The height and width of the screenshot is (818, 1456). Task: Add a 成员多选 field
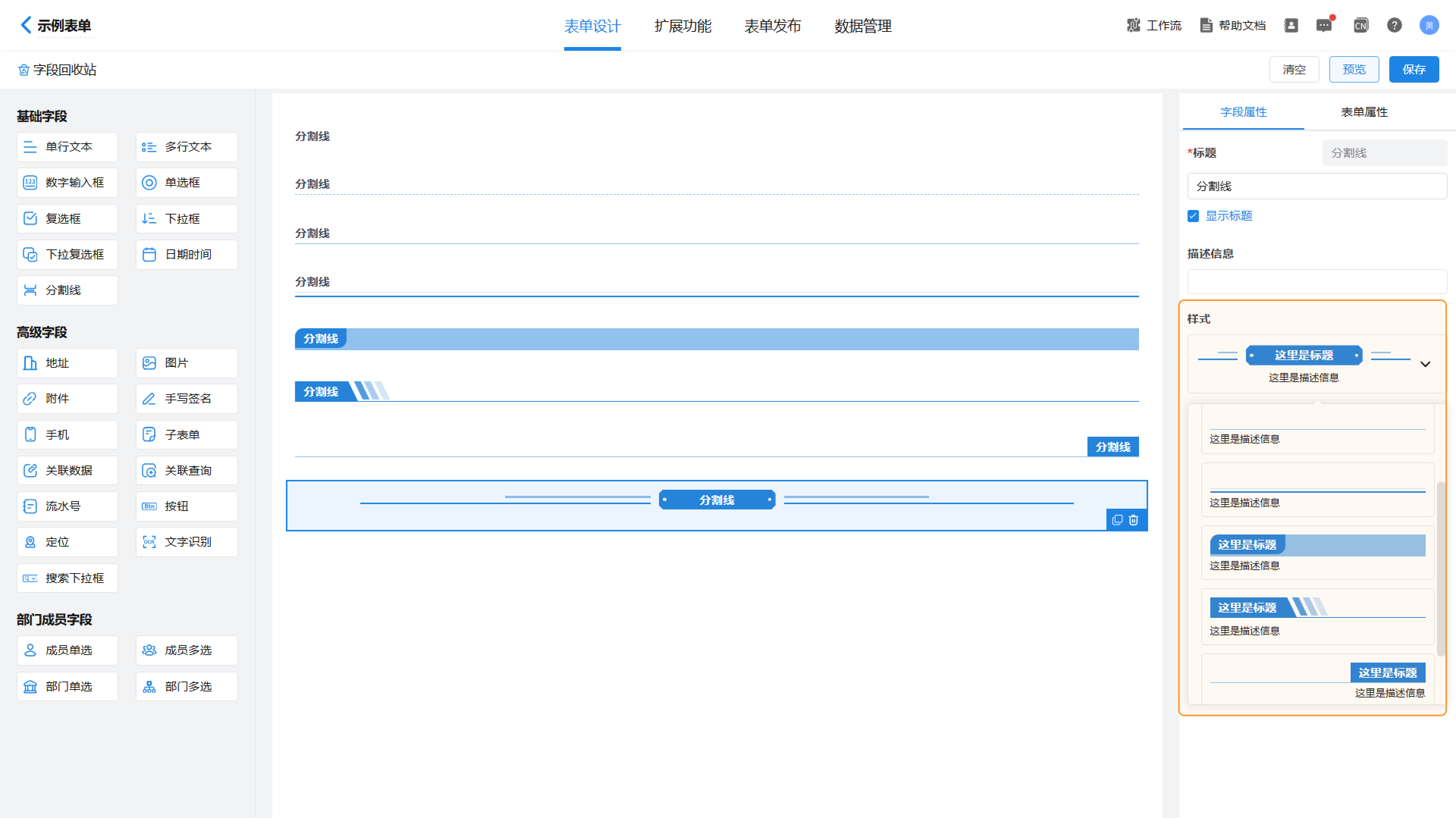tap(187, 650)
